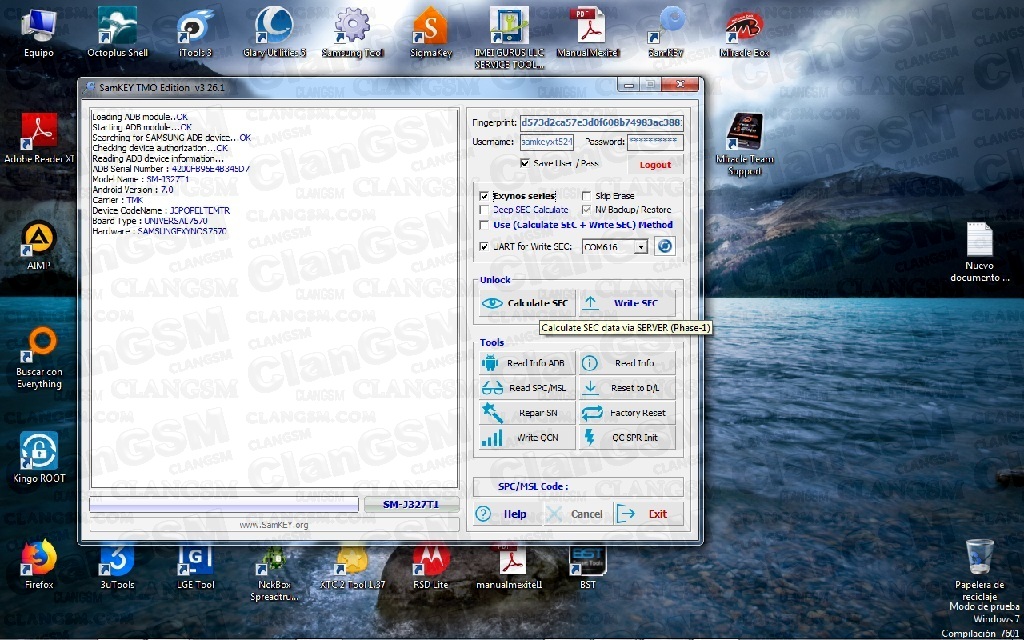Toggle NV Backup/Restore checkbox
The height and width of the screenshot is (640, 1024).
click(x=586, y=210)
